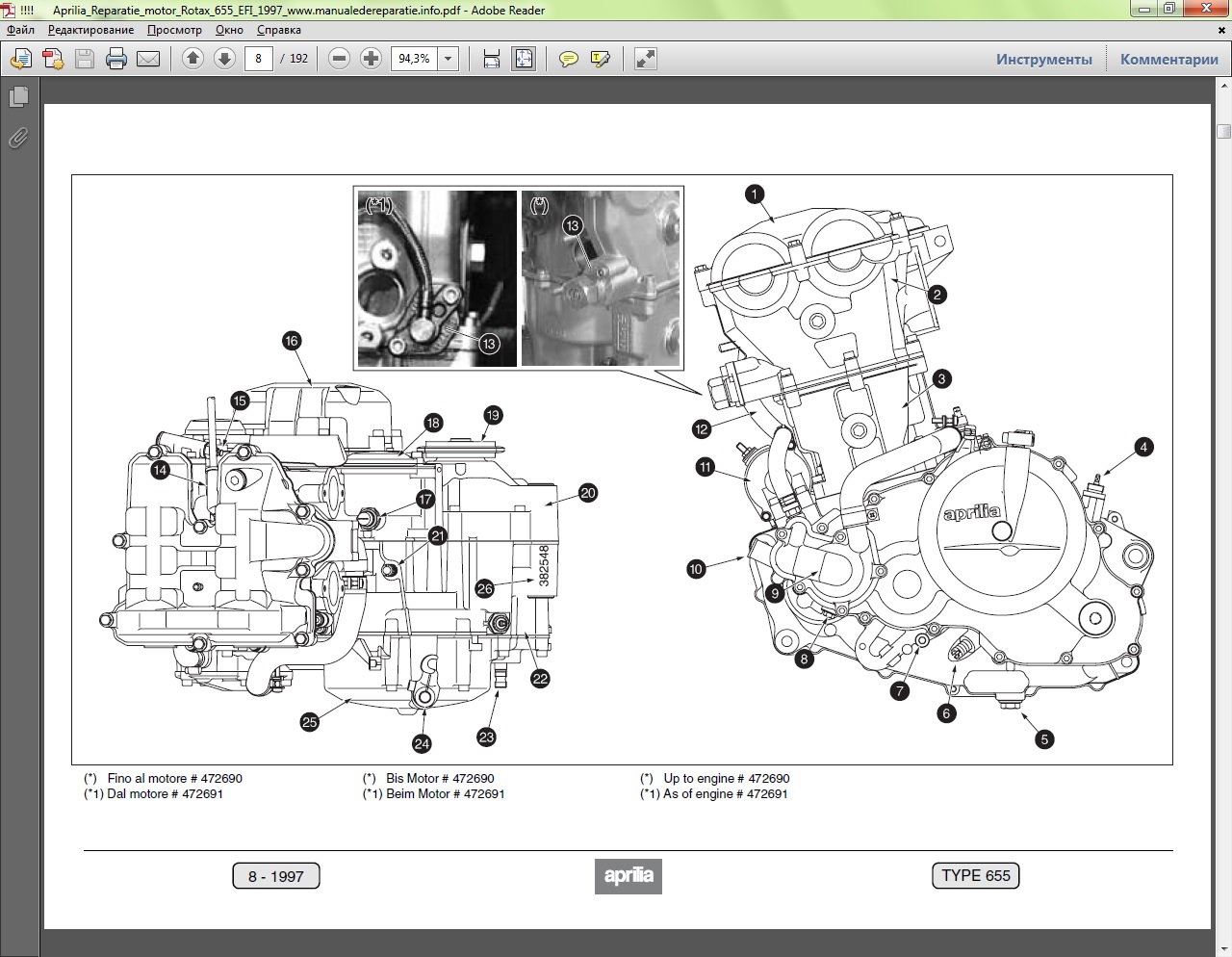Viewport: 1232px width, 957px height.
Task: Open the Справка menu
Action: [279, 30]
